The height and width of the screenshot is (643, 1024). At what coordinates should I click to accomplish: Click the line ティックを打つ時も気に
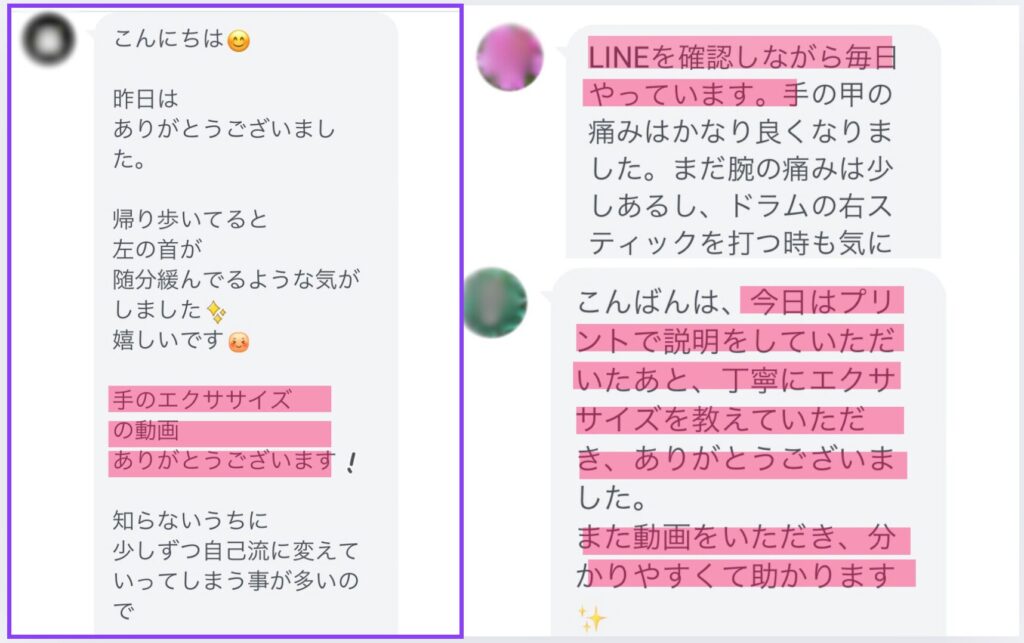click(740, 243)
